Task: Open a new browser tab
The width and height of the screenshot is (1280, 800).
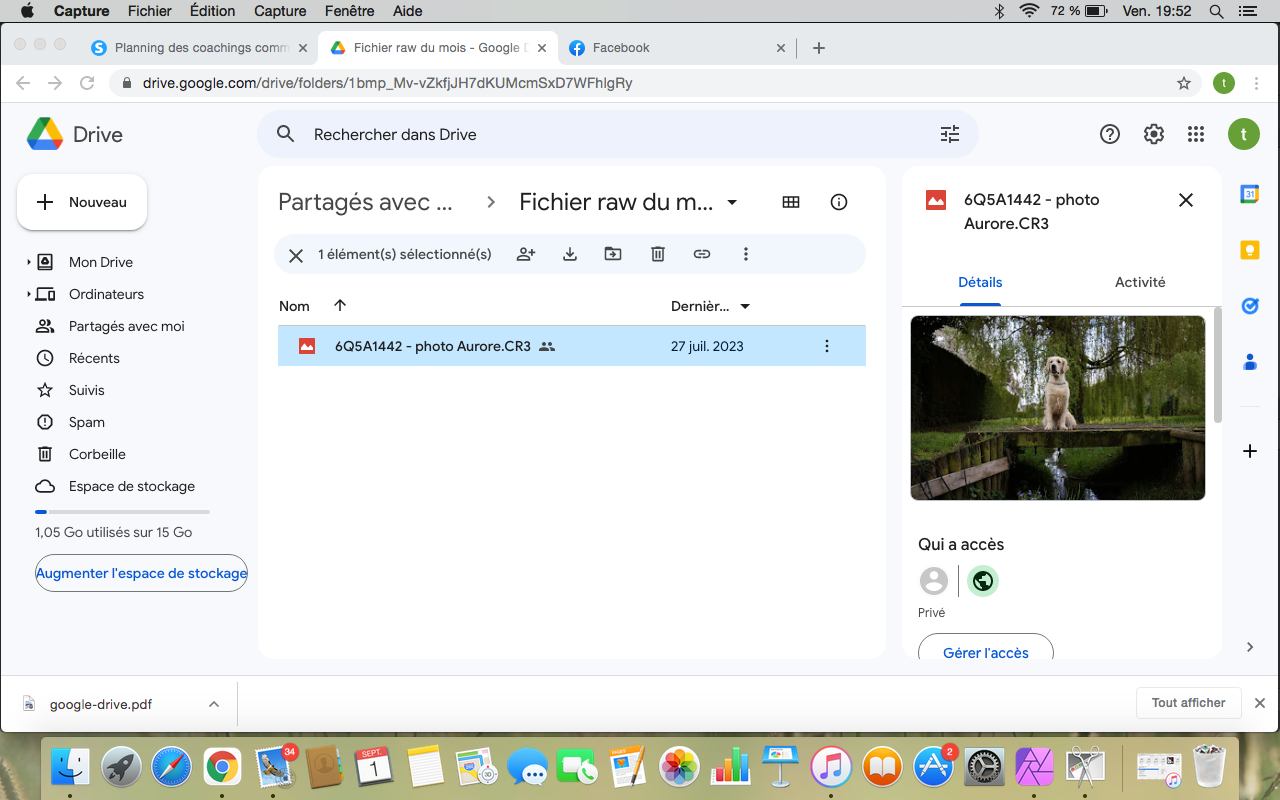Action: (819, 47)
